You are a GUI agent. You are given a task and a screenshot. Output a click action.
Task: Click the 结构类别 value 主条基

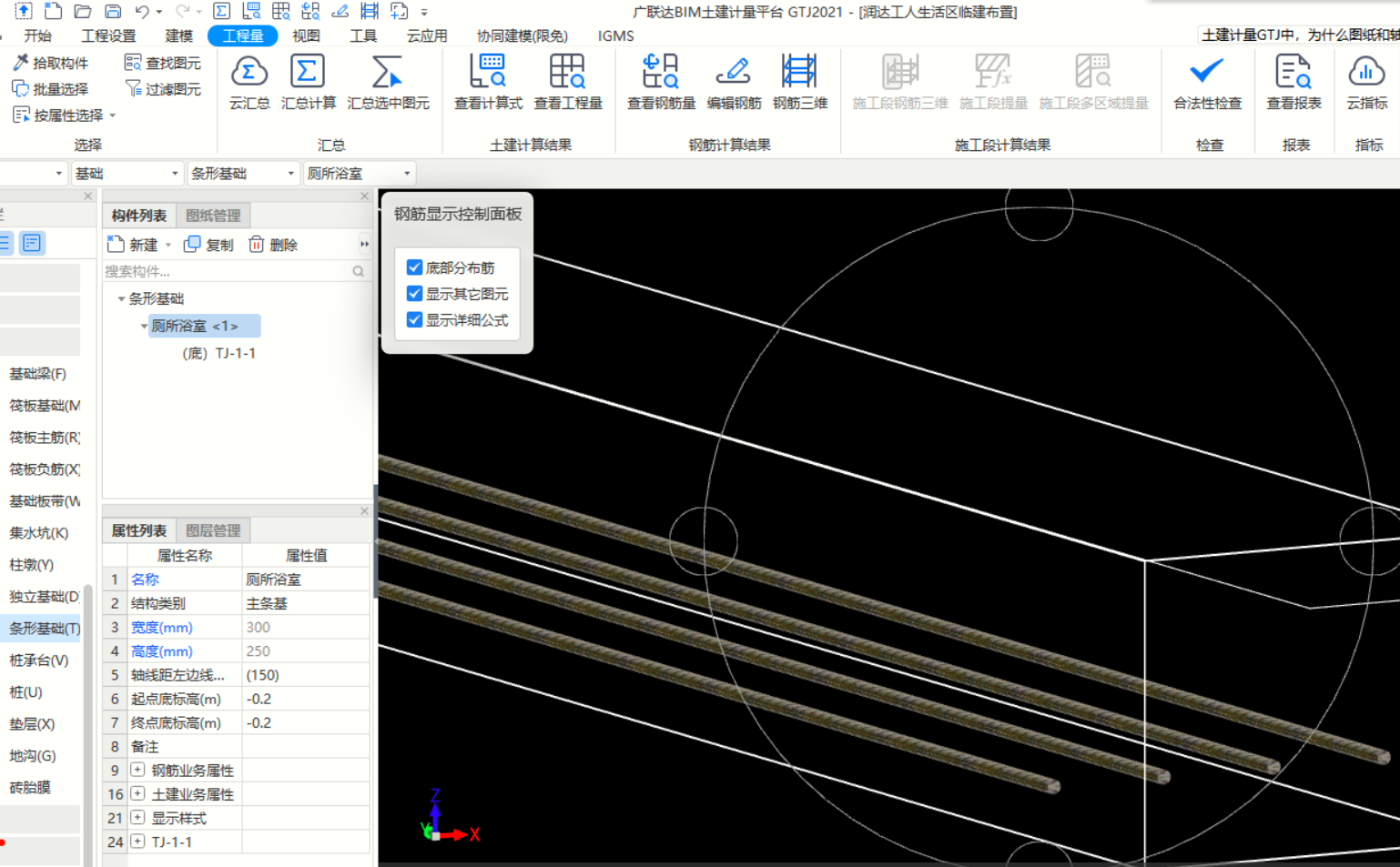[306, 603]
